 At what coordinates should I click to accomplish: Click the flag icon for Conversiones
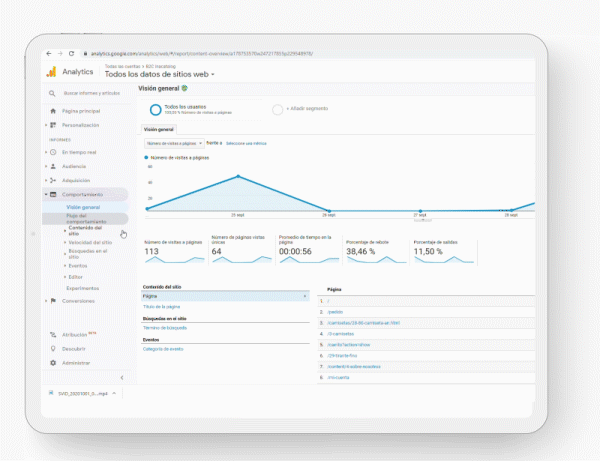53,301
